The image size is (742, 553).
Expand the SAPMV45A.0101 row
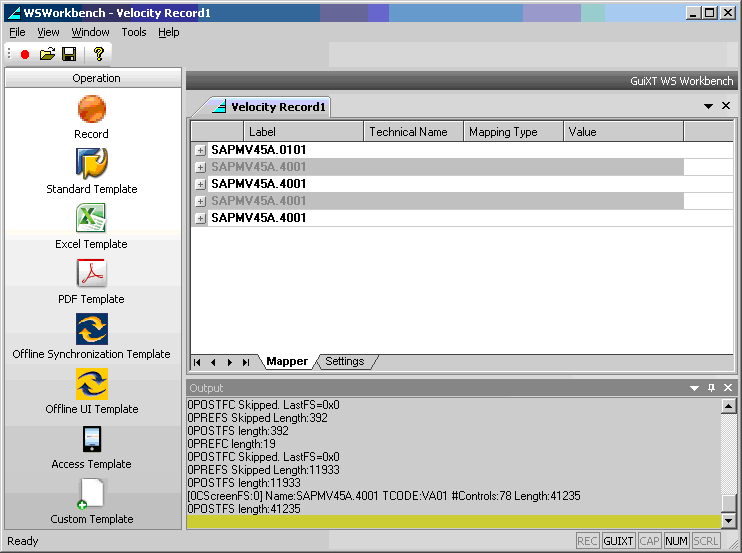point(201,150)
